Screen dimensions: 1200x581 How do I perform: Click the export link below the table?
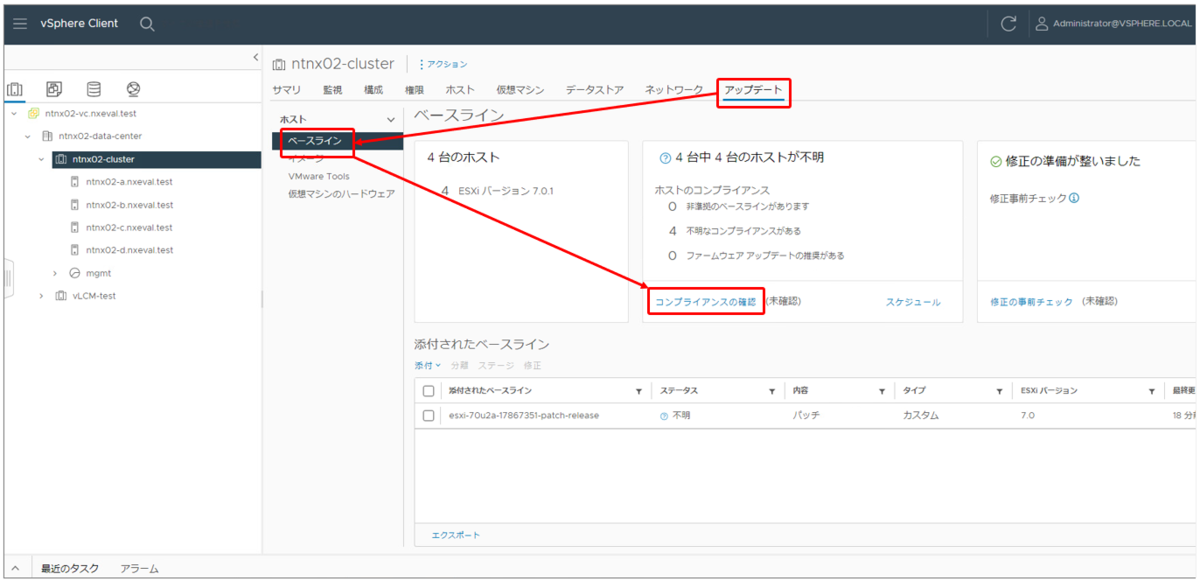click(455, 535)
